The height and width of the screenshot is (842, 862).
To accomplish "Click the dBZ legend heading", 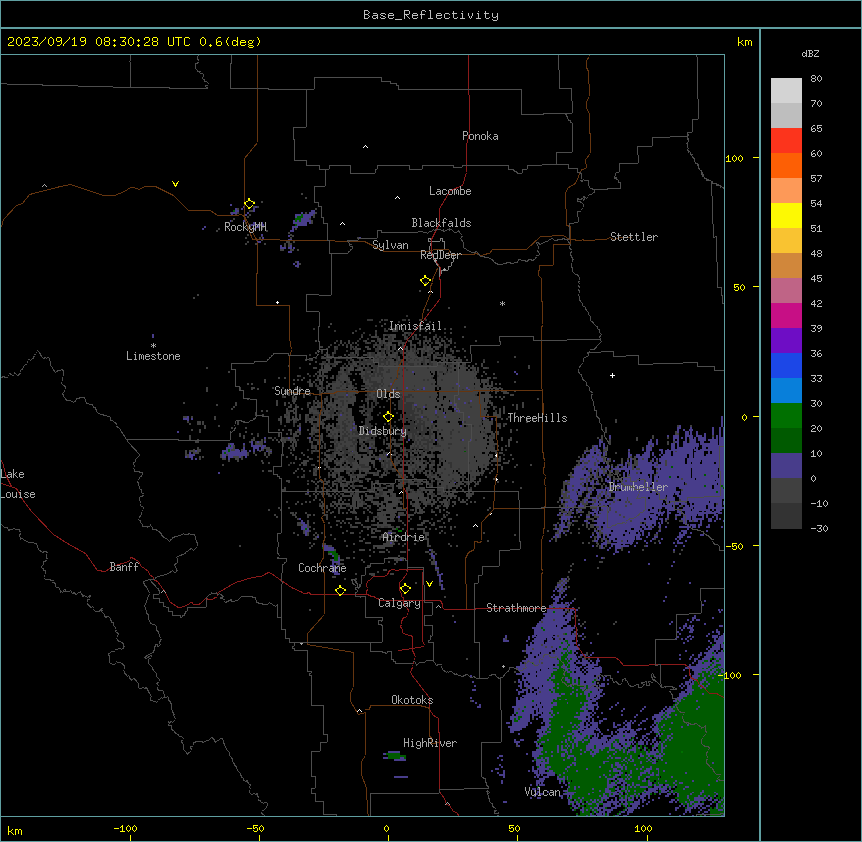I will (x=810, y=53).
